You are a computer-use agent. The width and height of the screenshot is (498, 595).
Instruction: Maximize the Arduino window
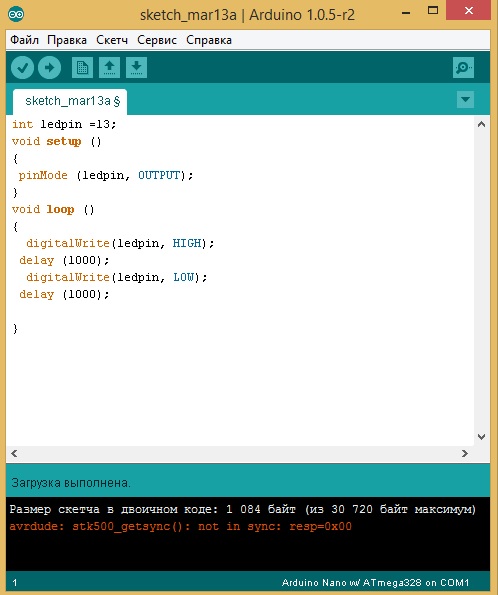pyautogui.click(x=433, y=10)
